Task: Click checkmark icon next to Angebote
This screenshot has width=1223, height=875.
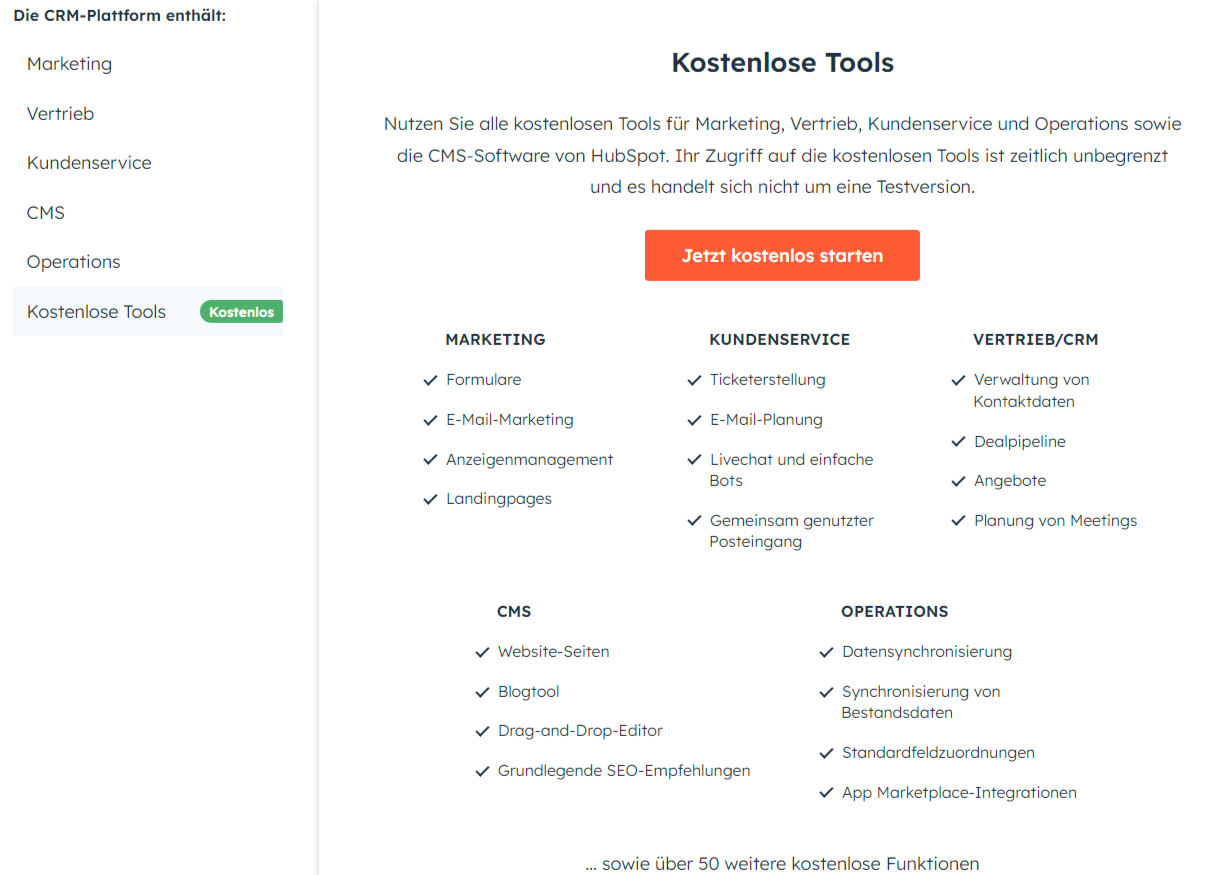Action: (959, 481)
